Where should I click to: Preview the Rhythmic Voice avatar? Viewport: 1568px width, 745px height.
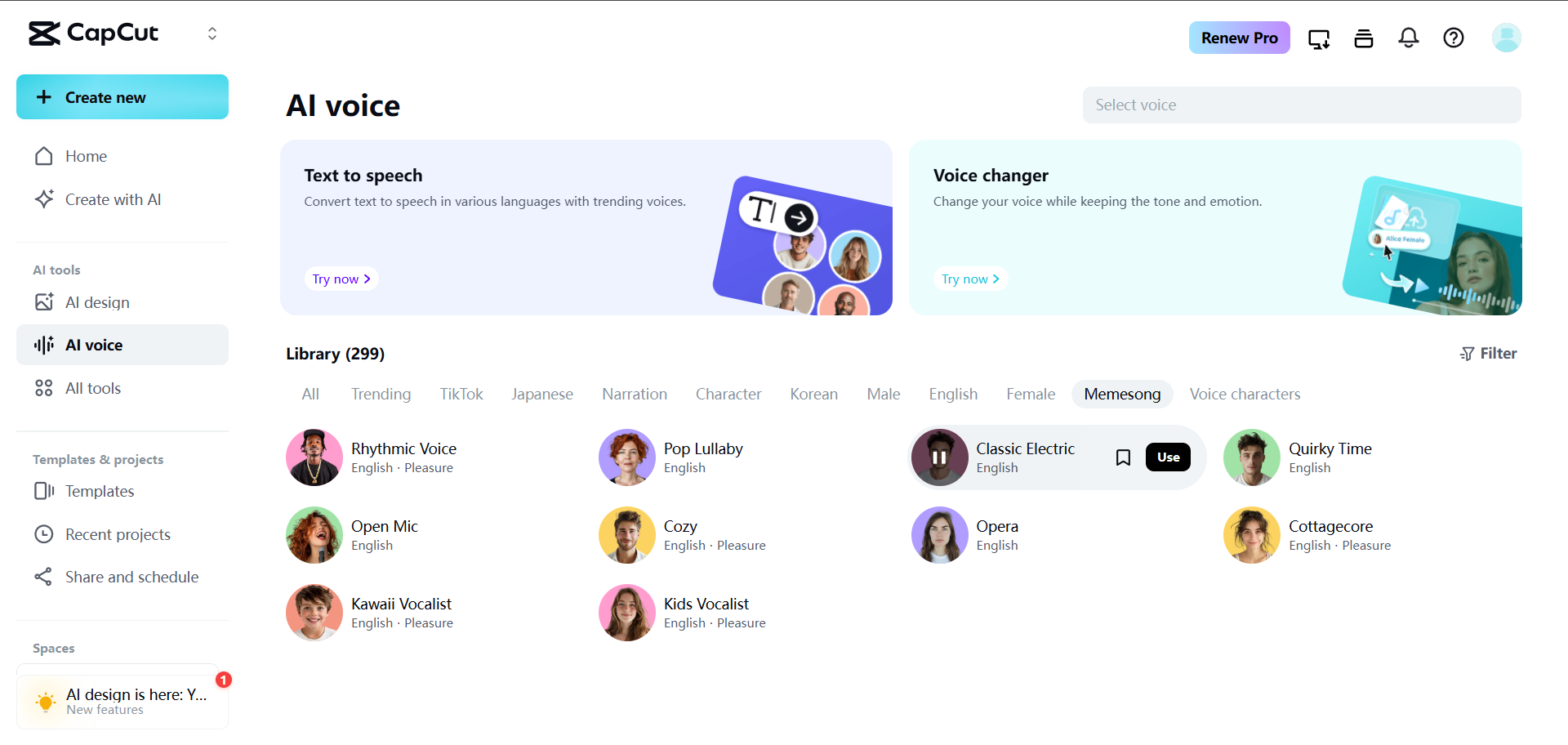(314, 457)
